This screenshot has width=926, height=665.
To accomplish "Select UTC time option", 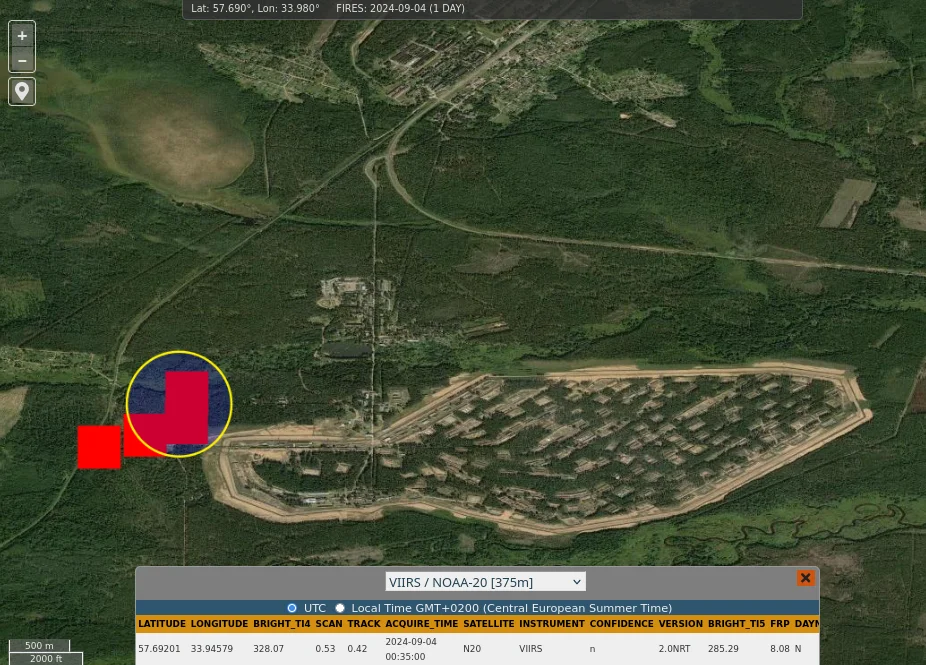I will [x=292, y=608].
